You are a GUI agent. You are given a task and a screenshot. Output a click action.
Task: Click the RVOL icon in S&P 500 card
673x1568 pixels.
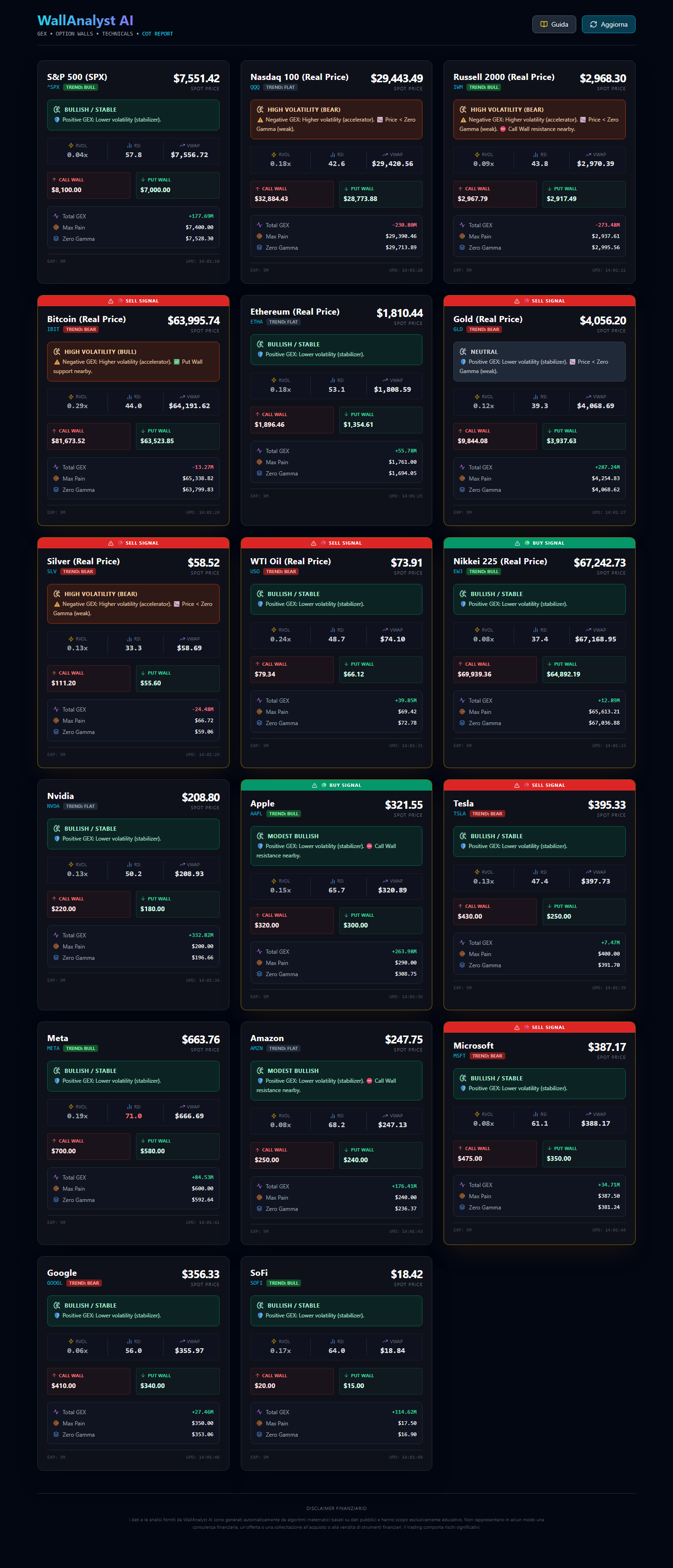(71, 145)
